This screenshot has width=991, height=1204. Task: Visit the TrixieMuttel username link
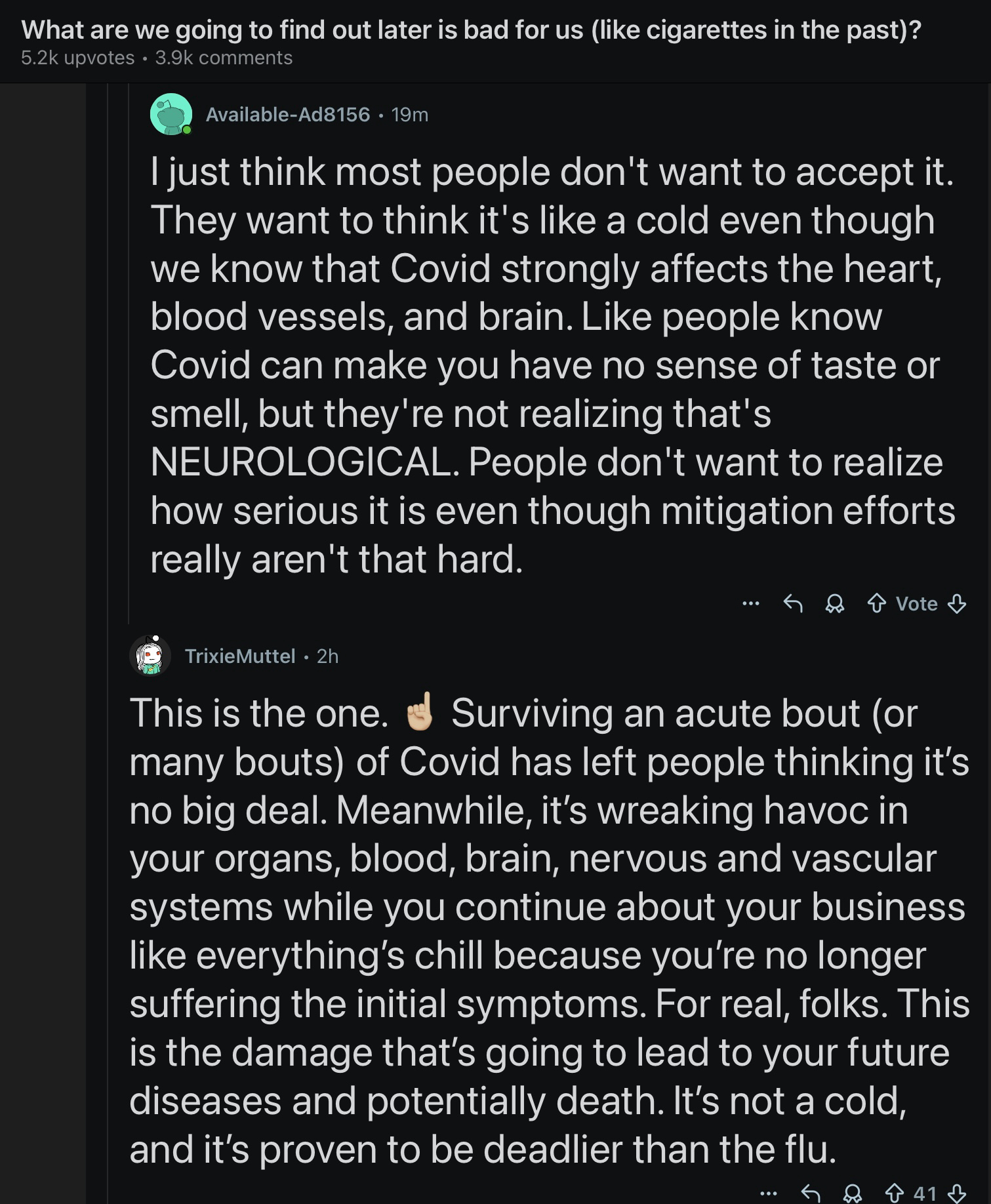coord(240,656)
